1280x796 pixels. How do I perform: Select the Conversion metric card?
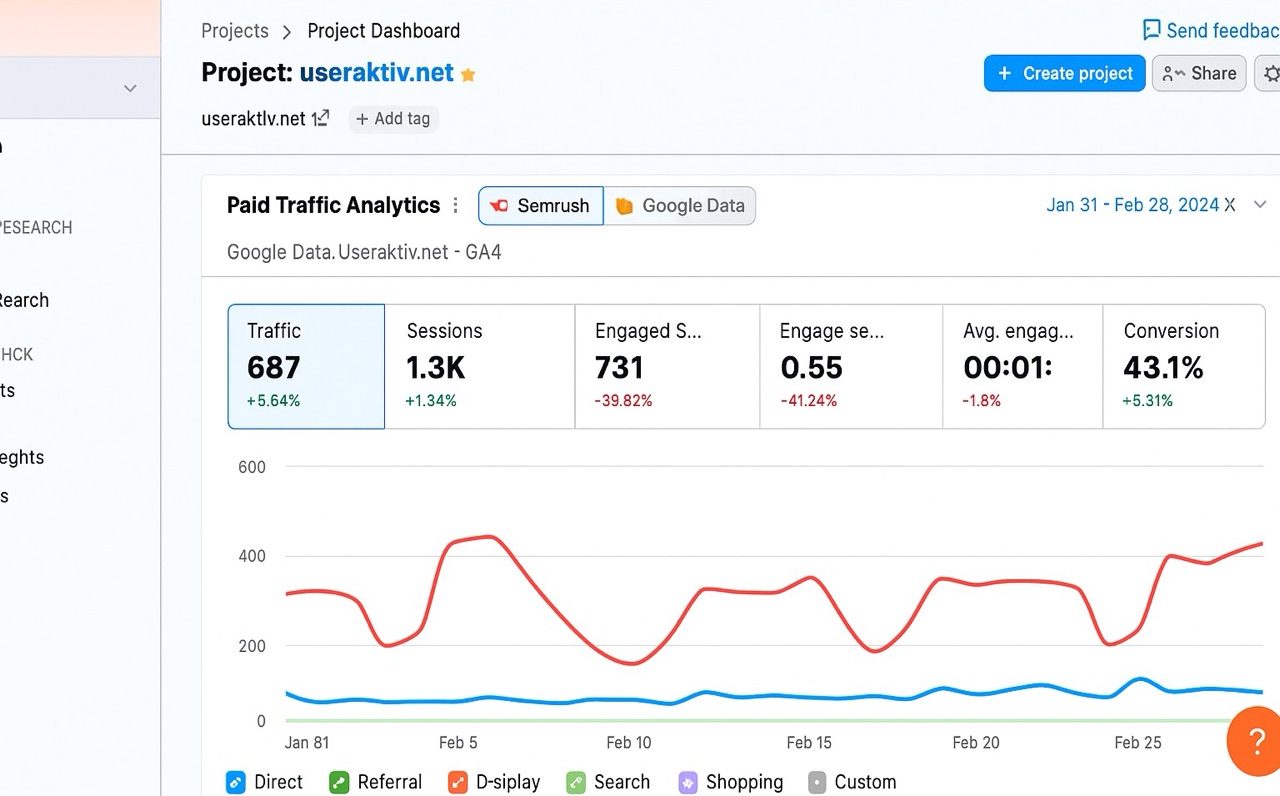pyautogui.click(x=1183, y=366)
